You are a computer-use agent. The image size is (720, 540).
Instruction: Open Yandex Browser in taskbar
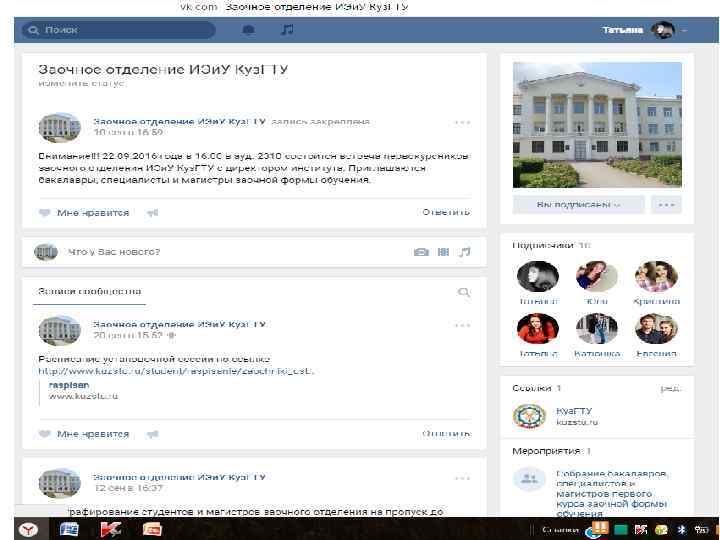coord(30,529)
